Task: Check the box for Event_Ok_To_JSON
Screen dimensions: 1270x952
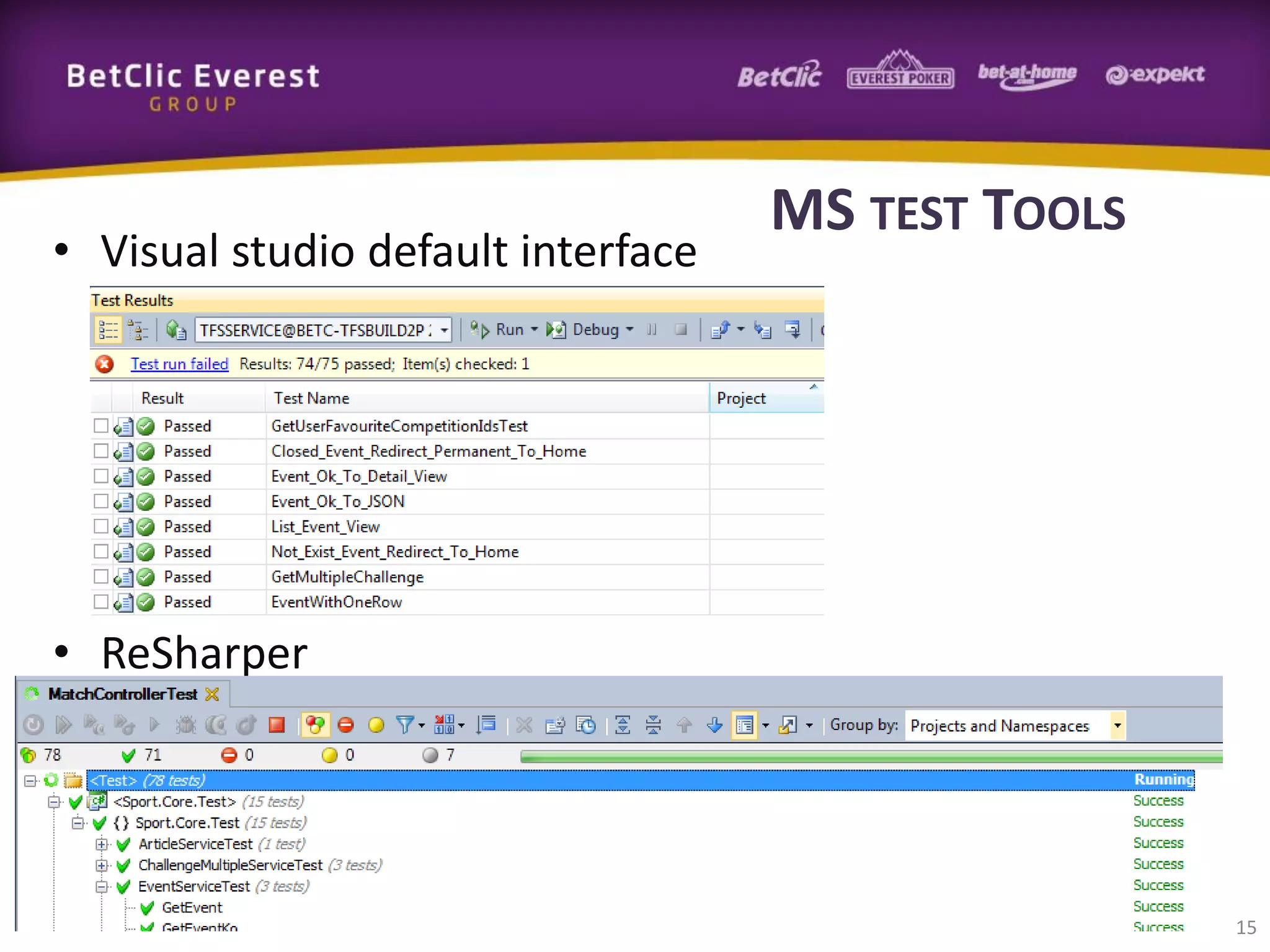Action: point(101,501)
